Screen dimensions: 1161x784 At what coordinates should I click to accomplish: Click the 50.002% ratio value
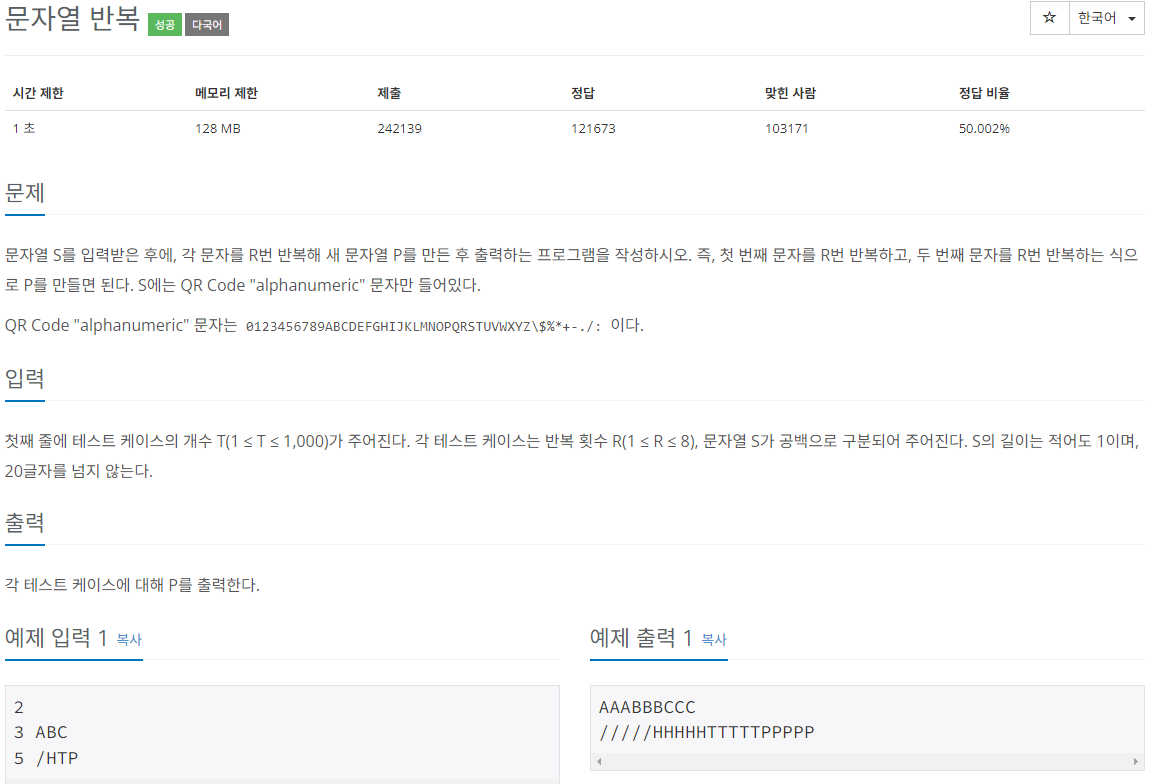[984, 128]
